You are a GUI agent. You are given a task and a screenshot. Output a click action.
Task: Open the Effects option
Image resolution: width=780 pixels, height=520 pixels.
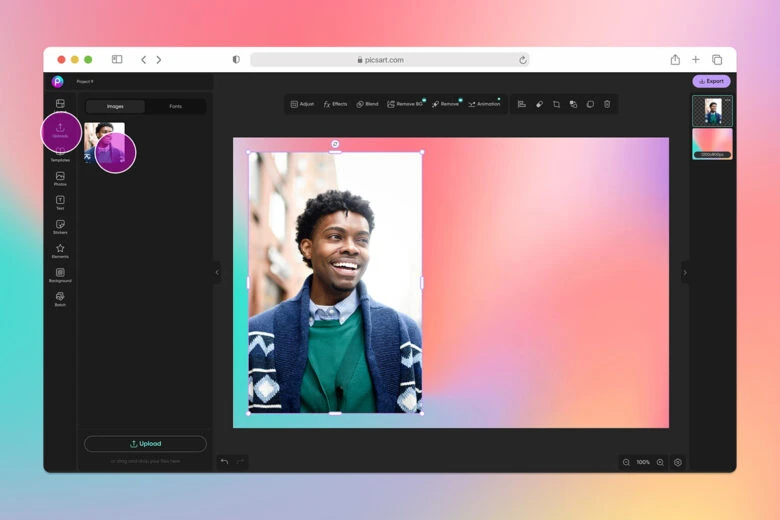pyautogui.click(x=335, y=104)
